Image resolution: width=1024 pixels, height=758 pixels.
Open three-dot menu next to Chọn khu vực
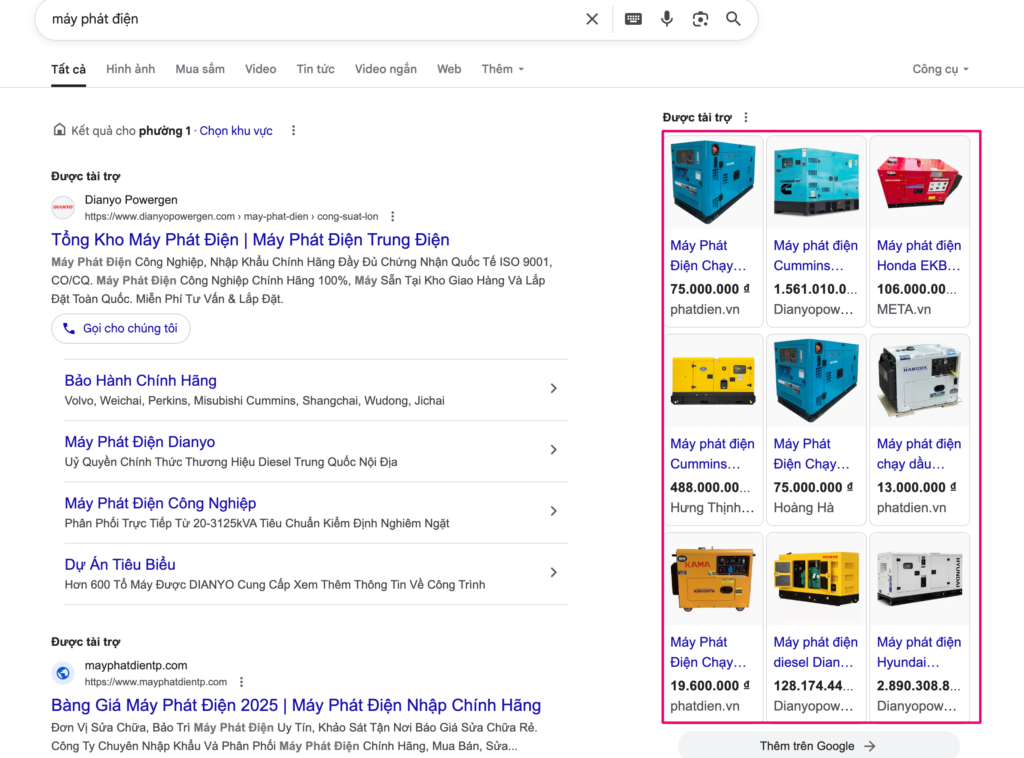coord(293,131)
